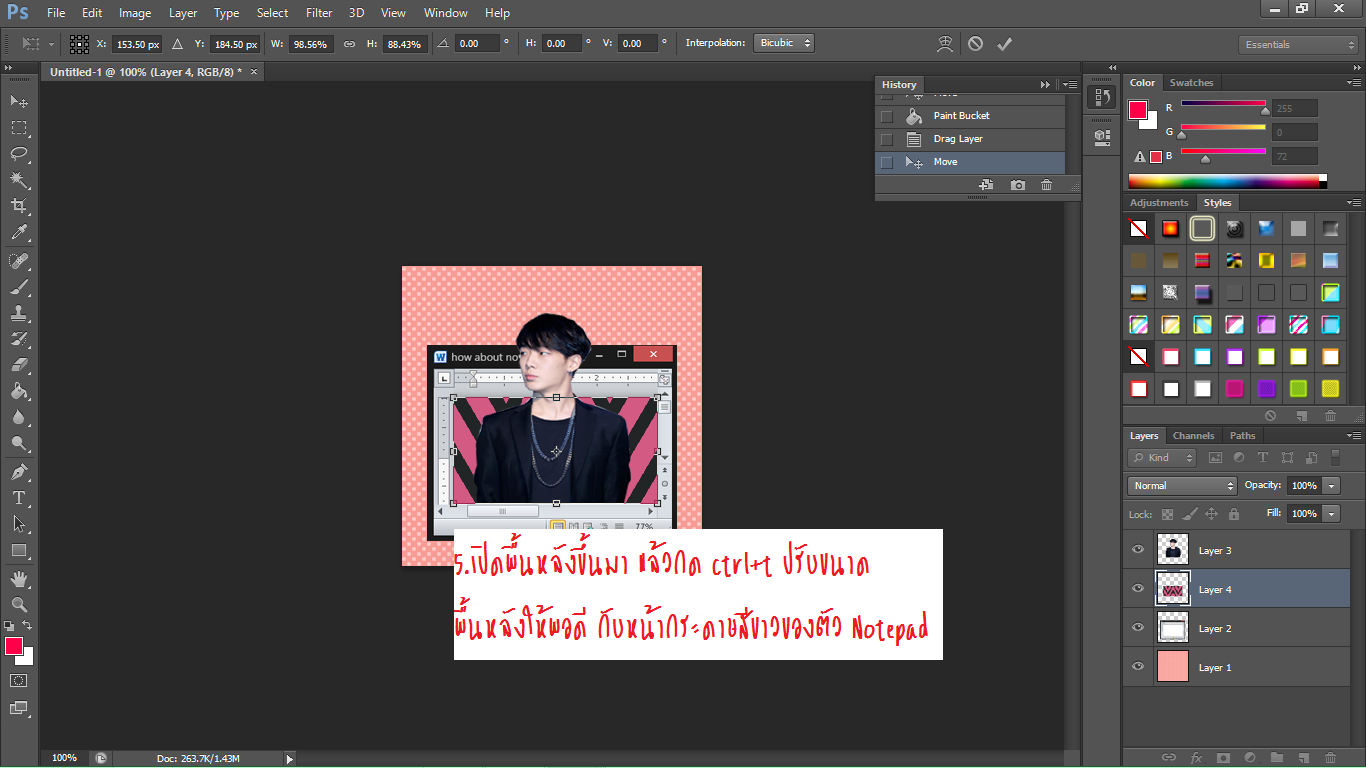Select the Rectangle shape tool

[x=19, y=551]
